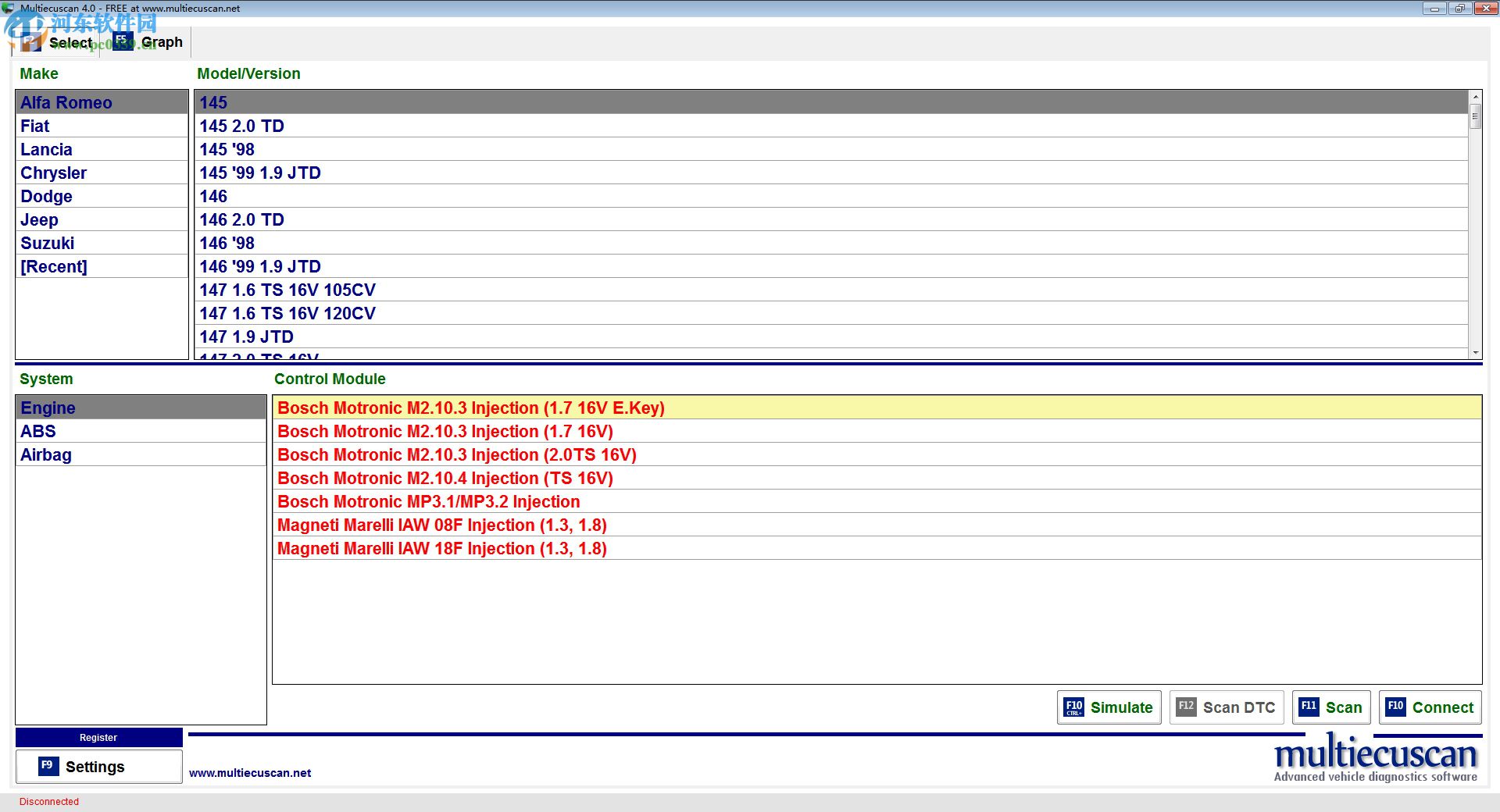Switch to the Graph tab
This screenshot has width=1500, height=812.
[x=148, y=42]
